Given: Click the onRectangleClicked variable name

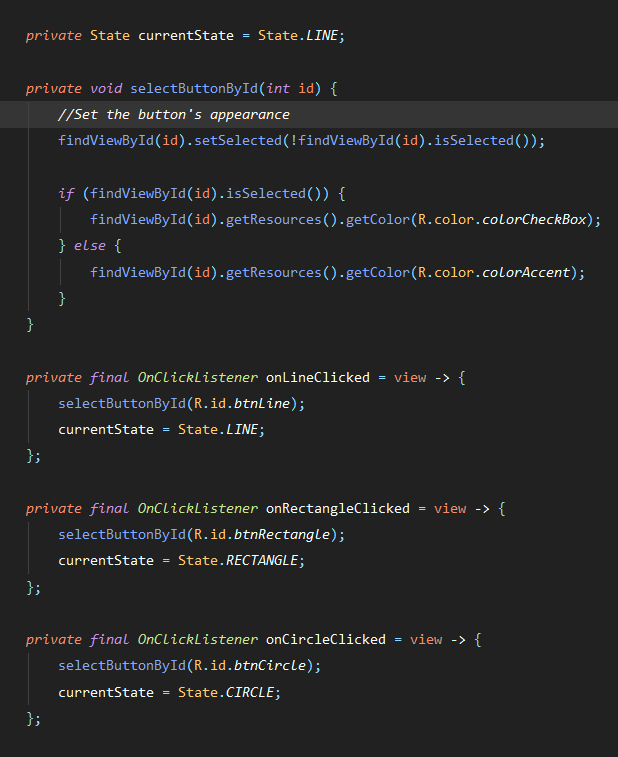Looking at the screenshot, I should [x=337, y=509].
